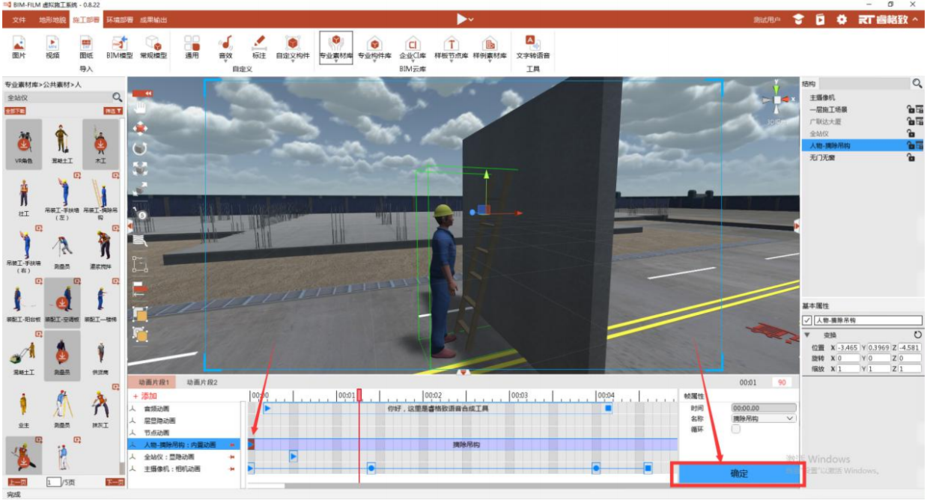Open the 企业口库 enterprise library
Image resolution: width=927 pixels, height=500 pixels.
[x=412, y=47]
